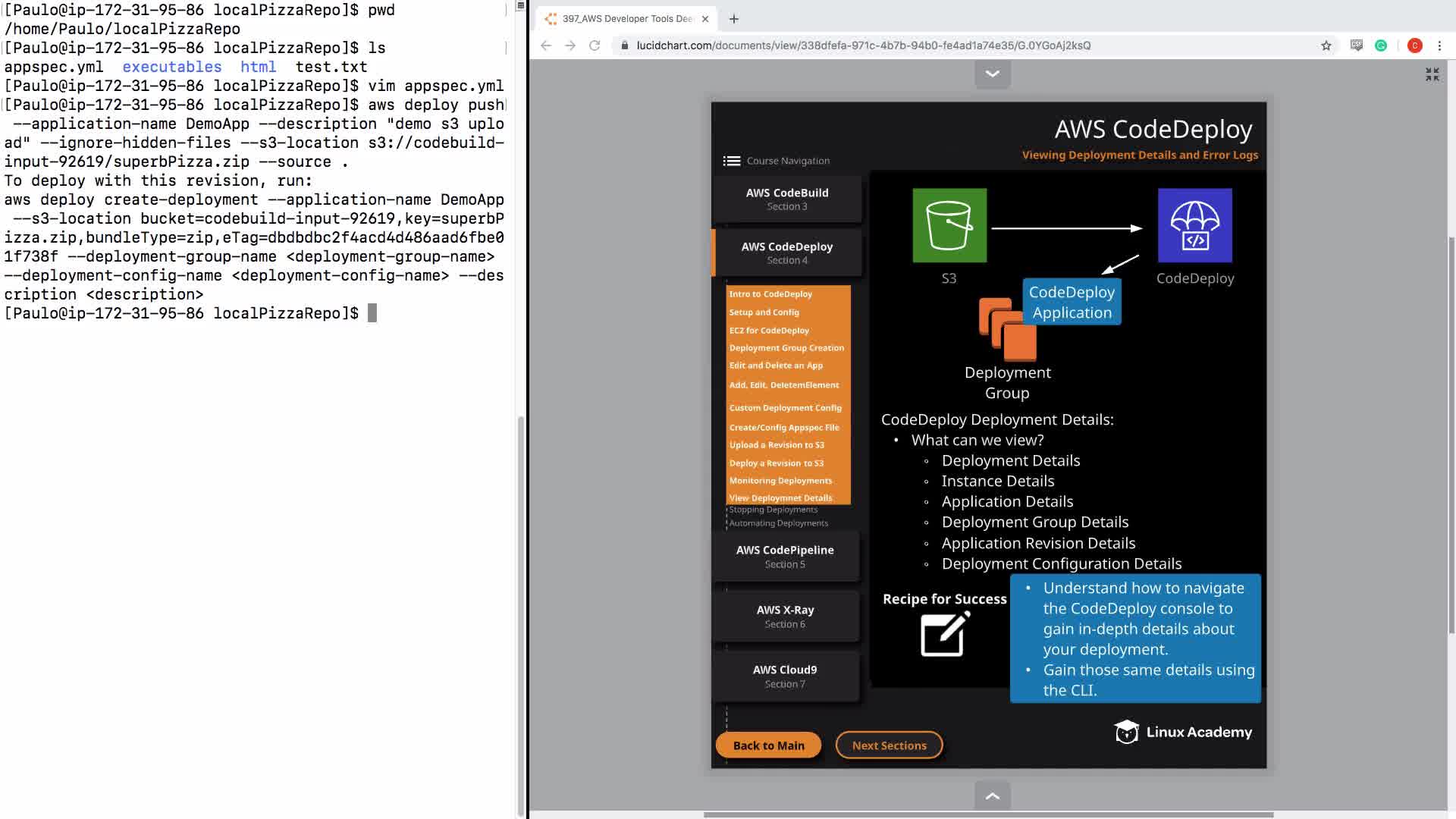This screenshot has height=819, width=1456.
Task: Expand the top chevron-down panel
Action: point(992,74)
